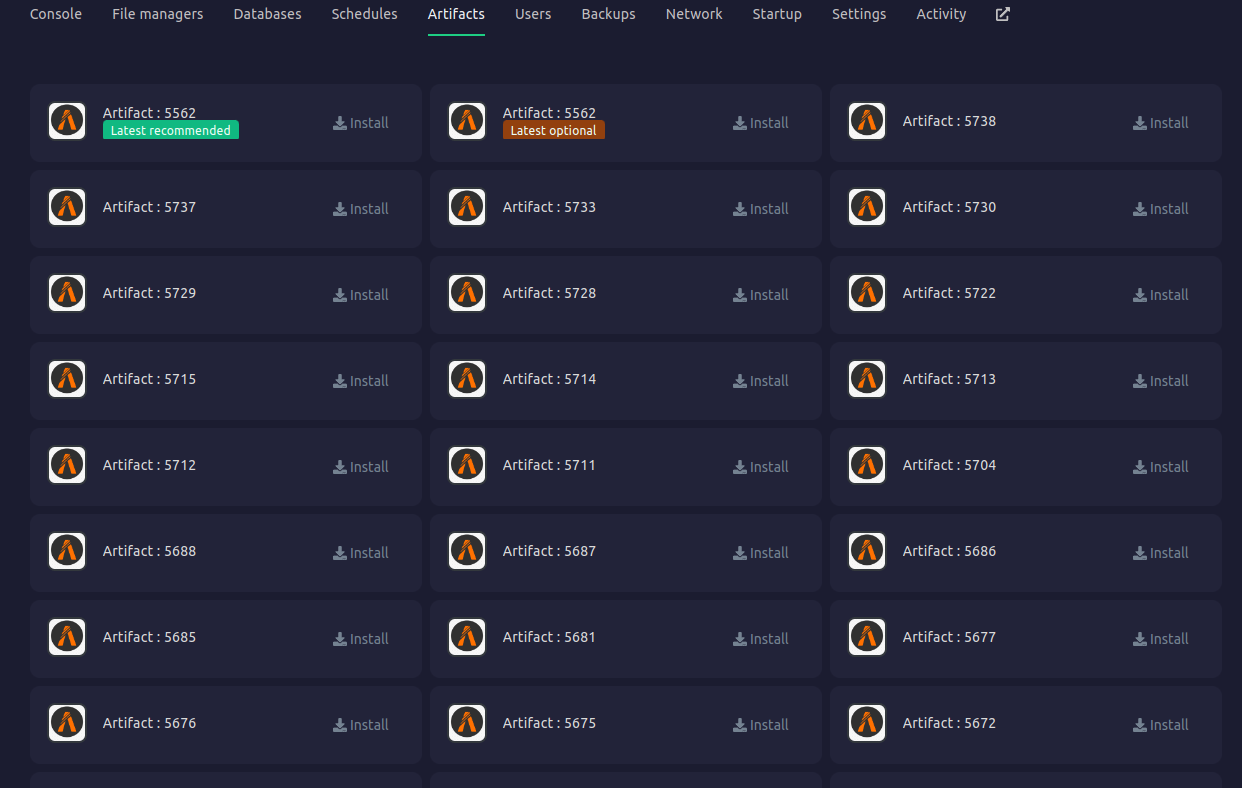Image resolution: width=1242 pixels, height=788 pixels.
Task: Click the green Latest recommended badge
Action: (x=171, y=130)
